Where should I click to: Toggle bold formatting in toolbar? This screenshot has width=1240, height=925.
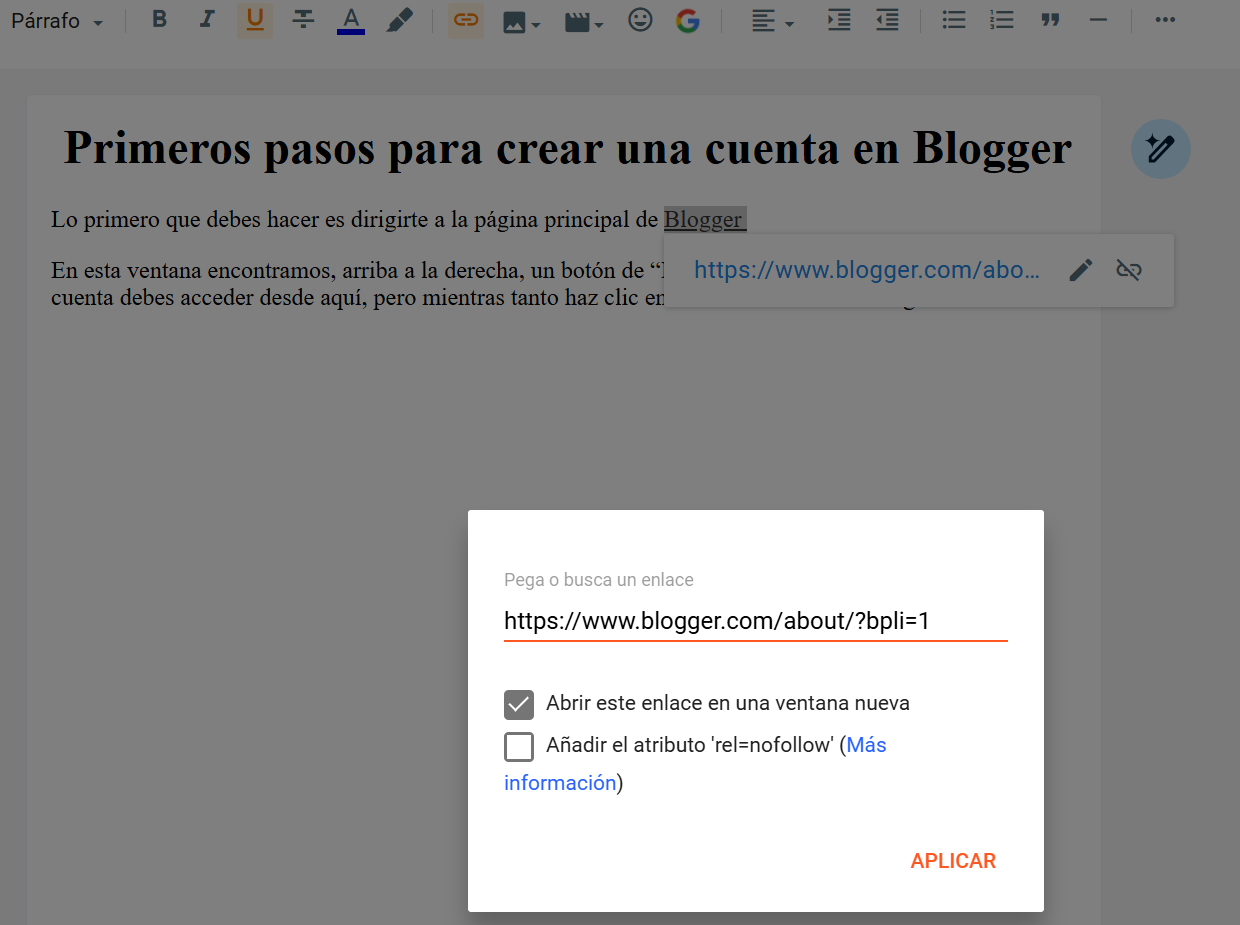point(159,20)
